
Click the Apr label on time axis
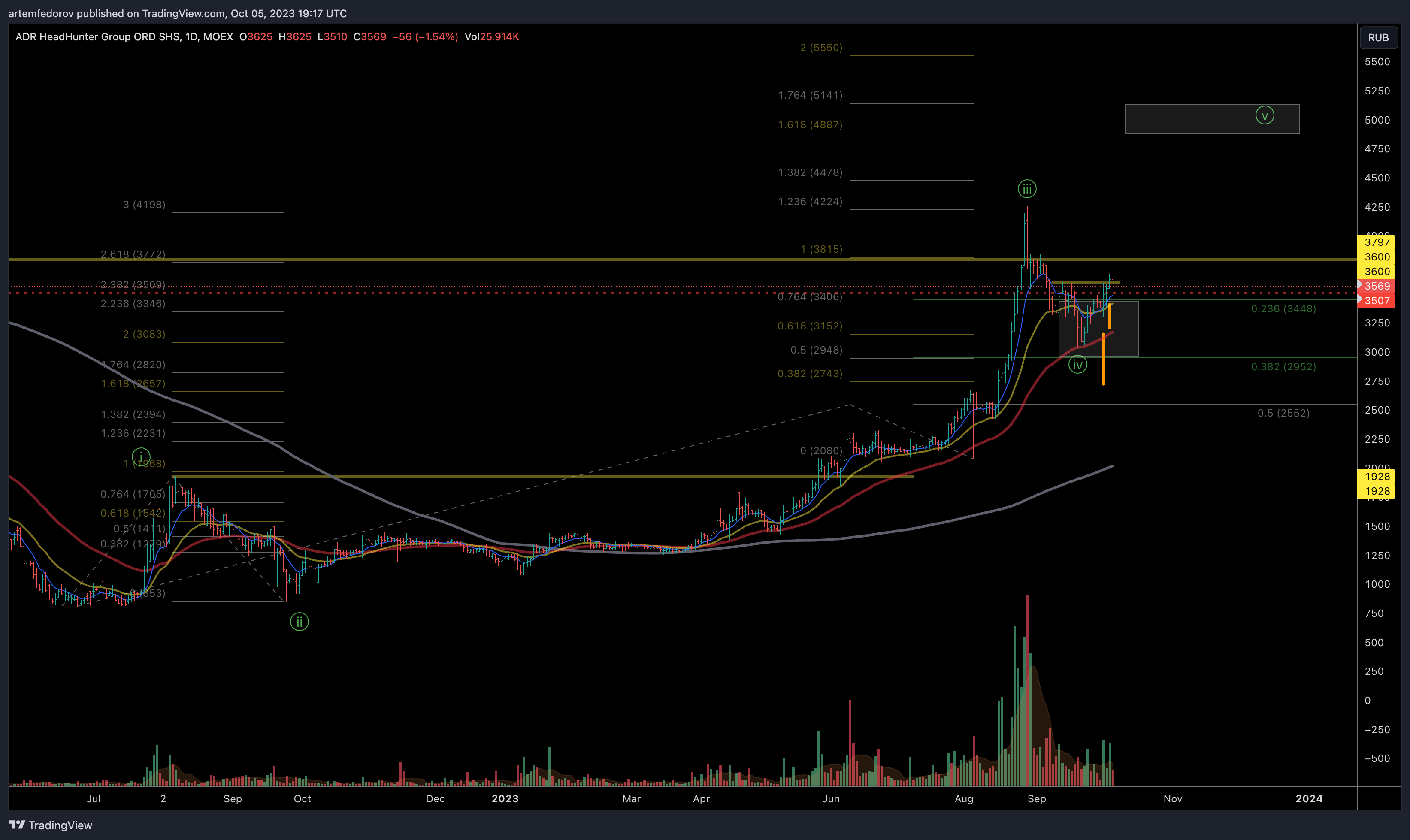point(701,799)
